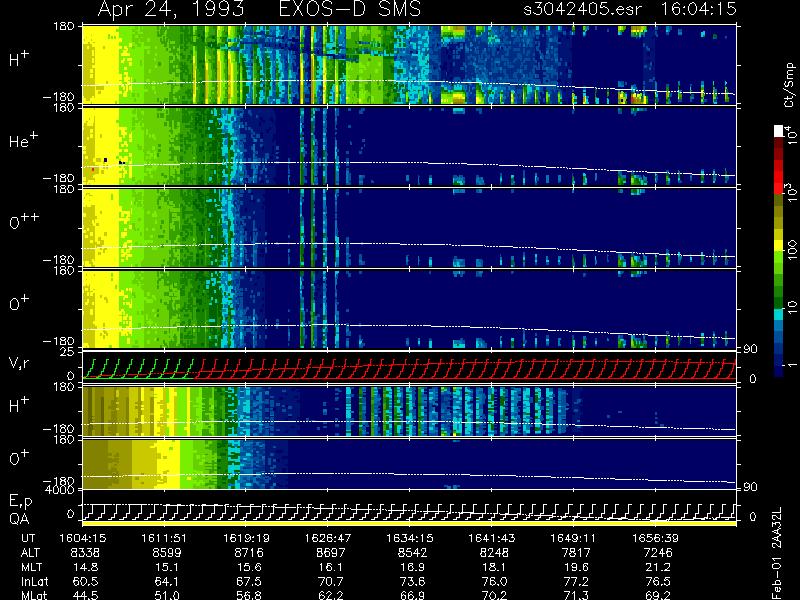The height and width of the screenshot is (600, 800).
Task: Click the "E,p" panel label
Action: point(20,502)
